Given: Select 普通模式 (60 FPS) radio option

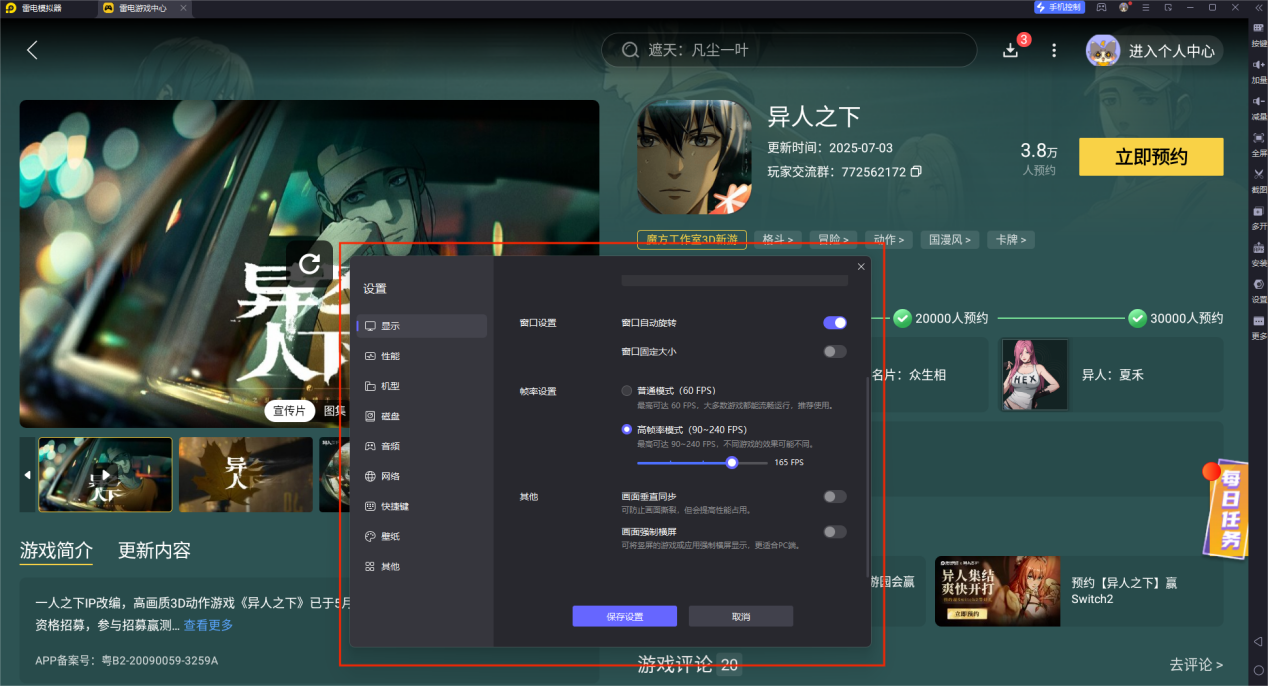Looking at the screenshot, I should pos(627,390).
